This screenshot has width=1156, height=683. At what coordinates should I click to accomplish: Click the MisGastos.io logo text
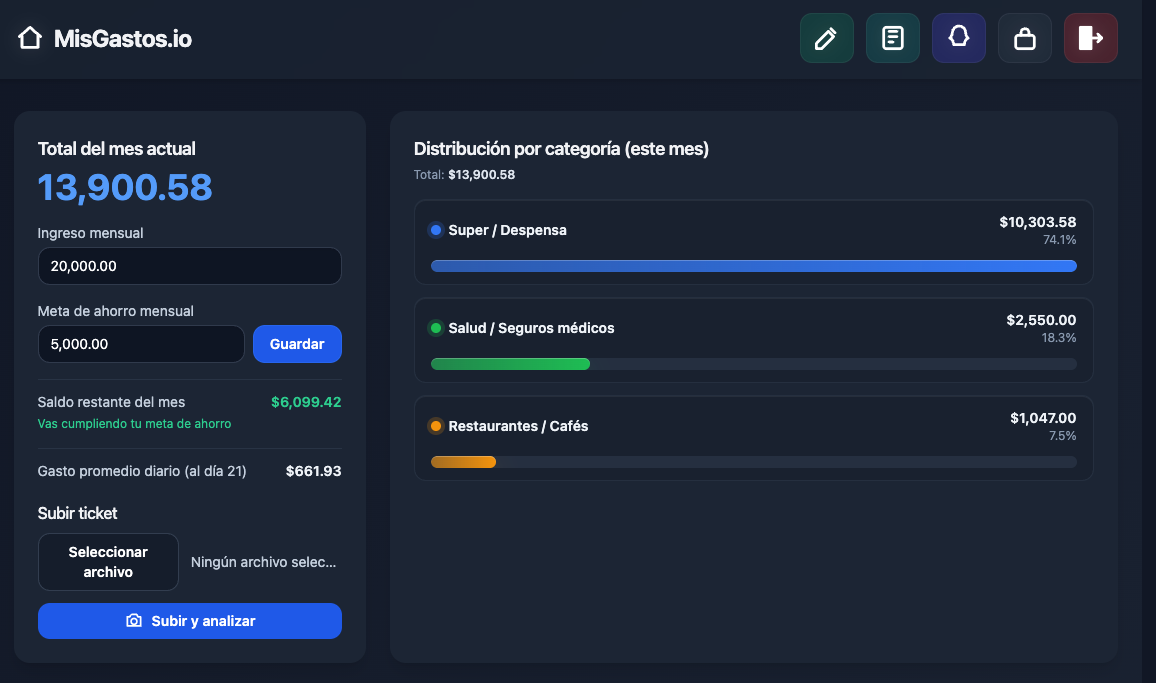point(122,39)
